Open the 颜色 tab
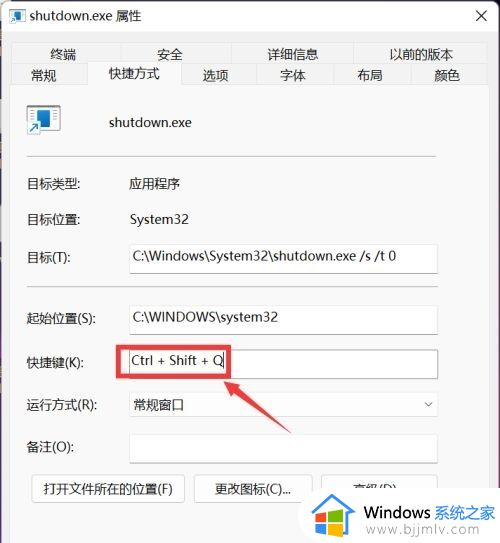 pyautogui.click(x=447, y=75)
